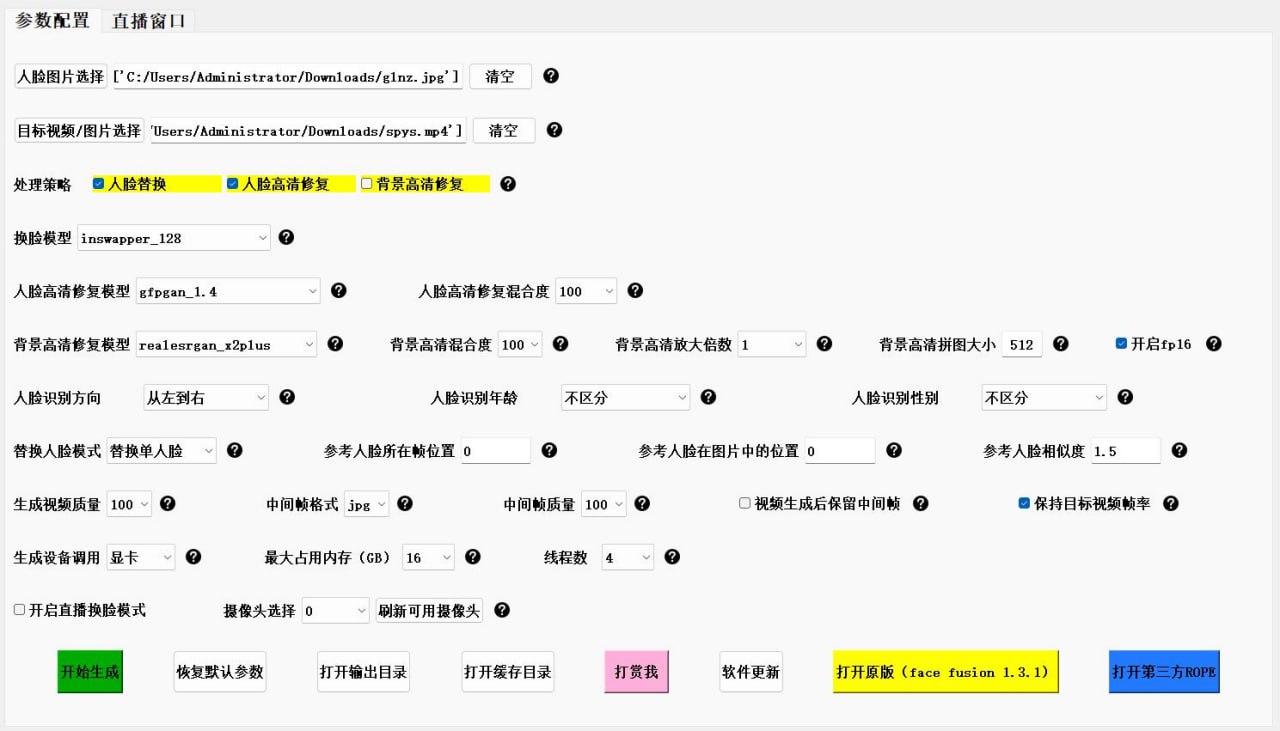
Task: Toggle the 背景高清修复 checkbox
Action: click(367, 184)
